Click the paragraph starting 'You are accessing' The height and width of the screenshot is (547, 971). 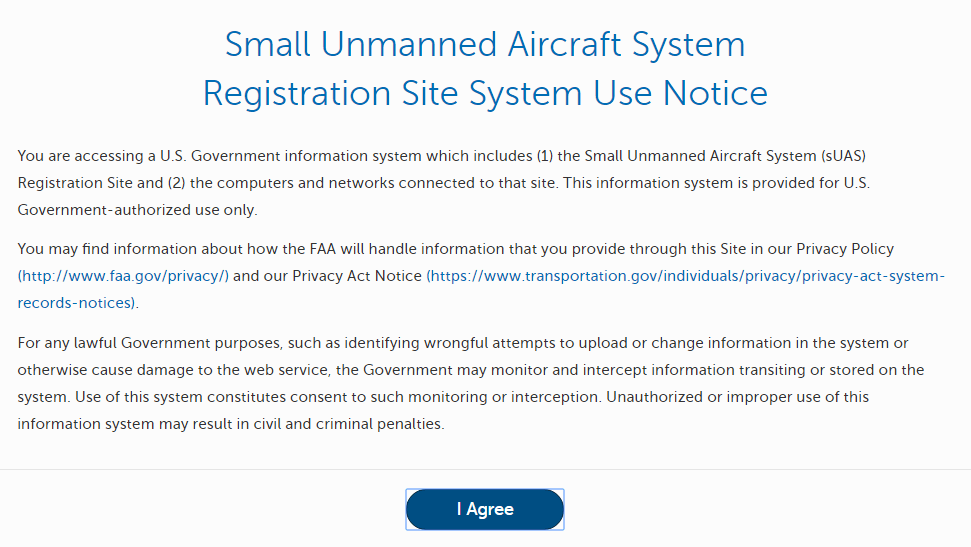444,183
